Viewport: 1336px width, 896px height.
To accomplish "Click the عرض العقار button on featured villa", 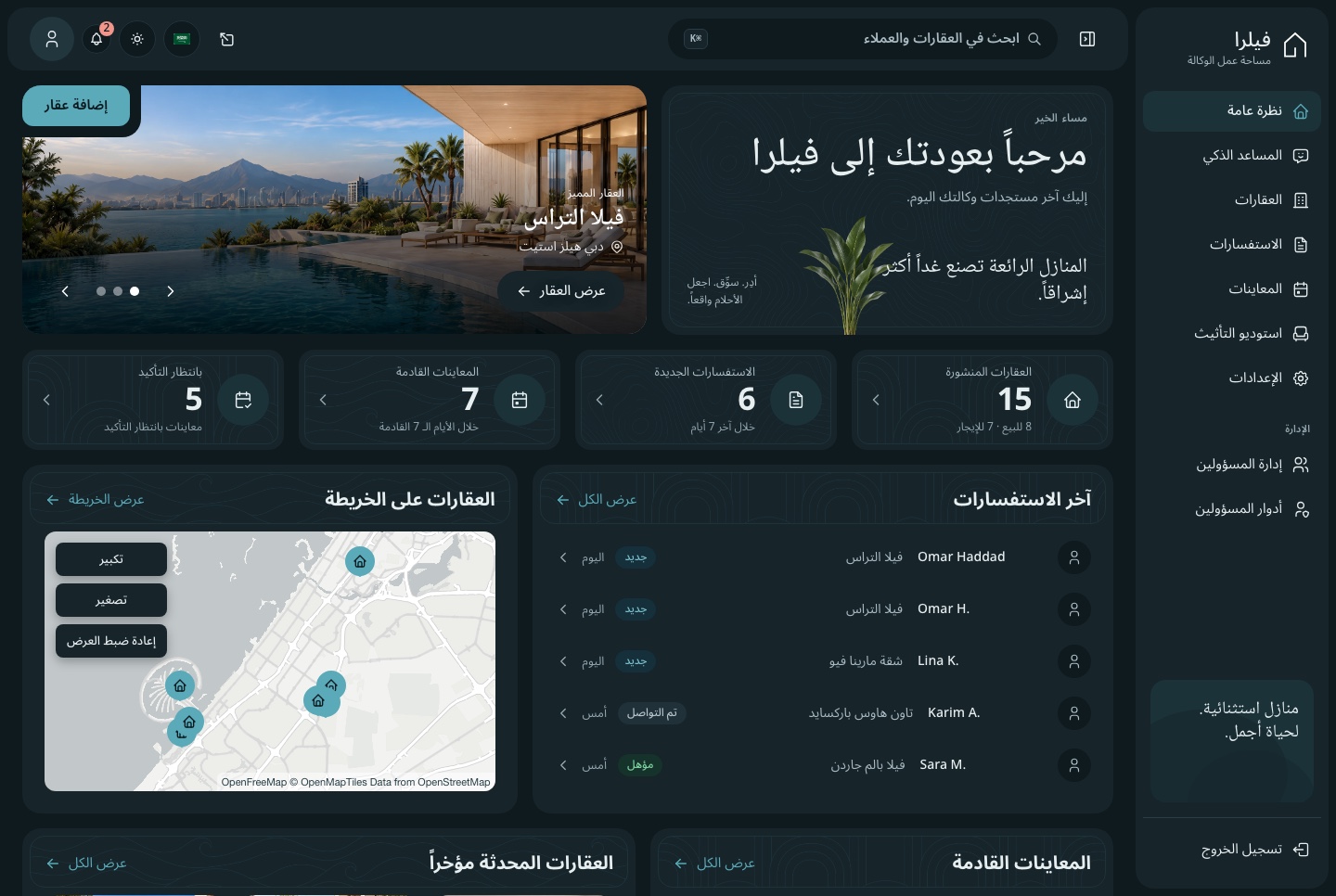I will (560, 291).
